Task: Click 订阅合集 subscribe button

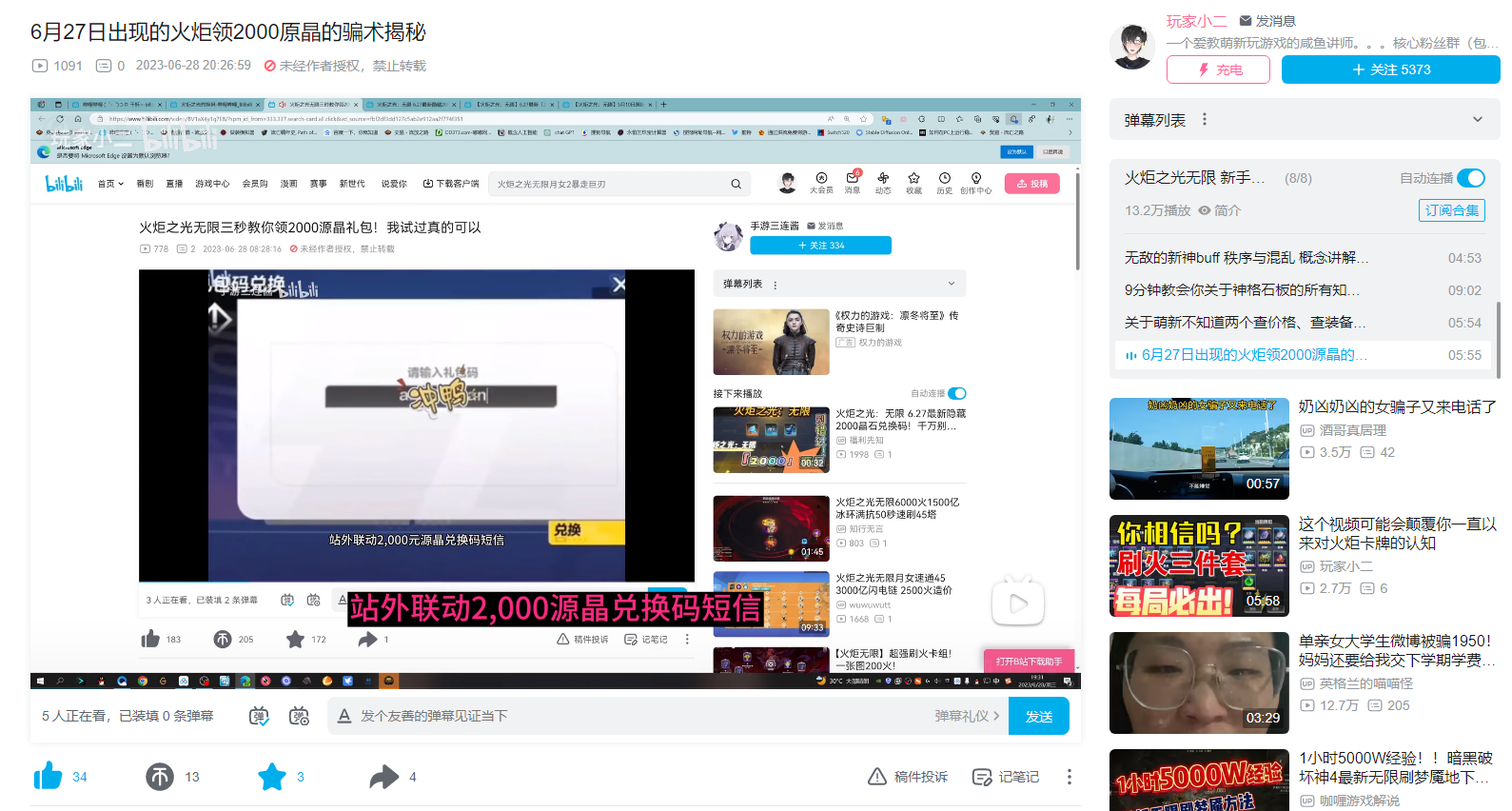Action: [x=1452, y=210]
